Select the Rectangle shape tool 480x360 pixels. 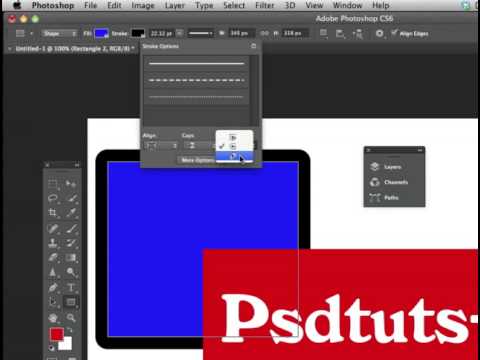click(x=71, y=302)
